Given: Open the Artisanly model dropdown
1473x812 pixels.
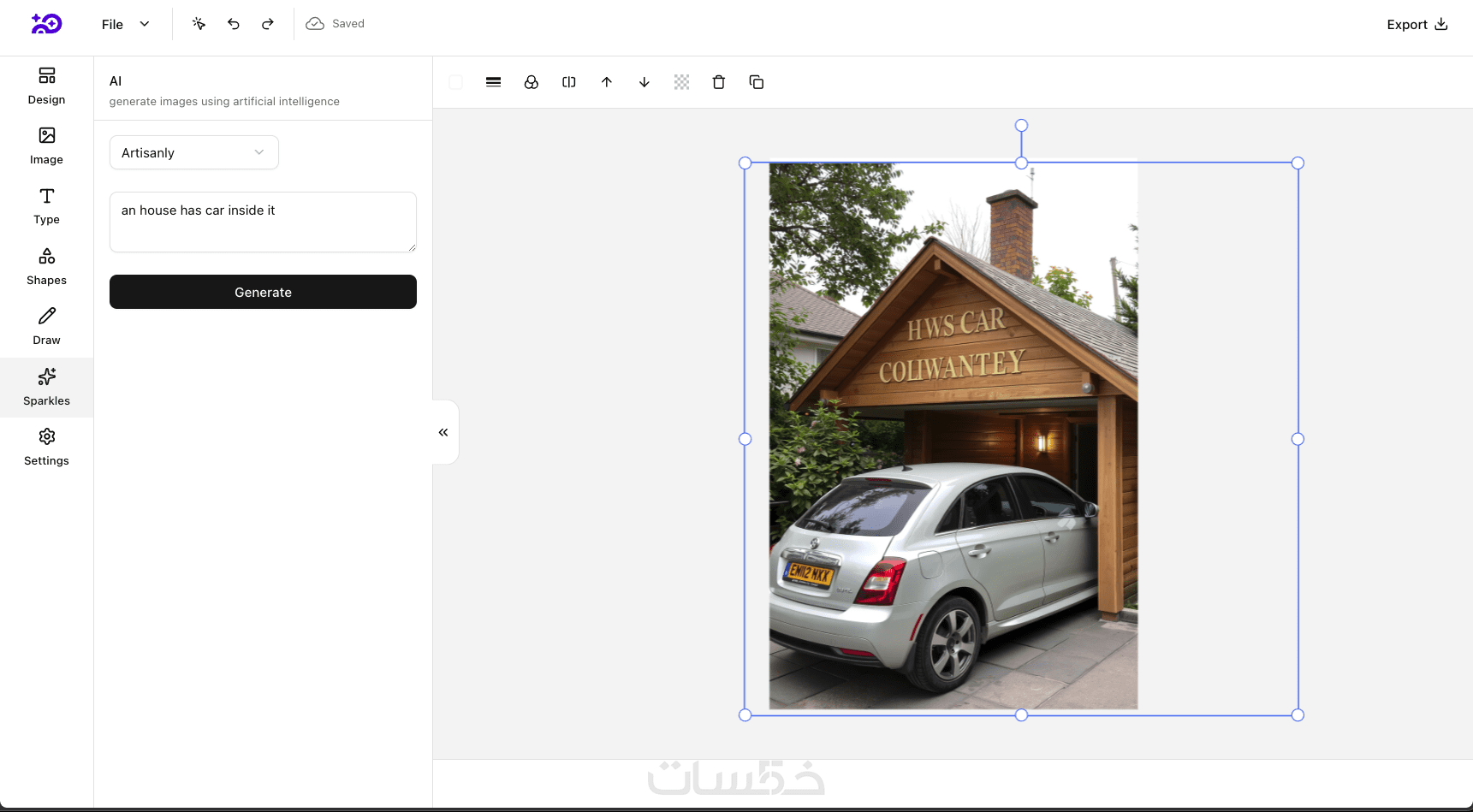Looking at the screenshot, I should pyautogui.click(x=194, y=152).
